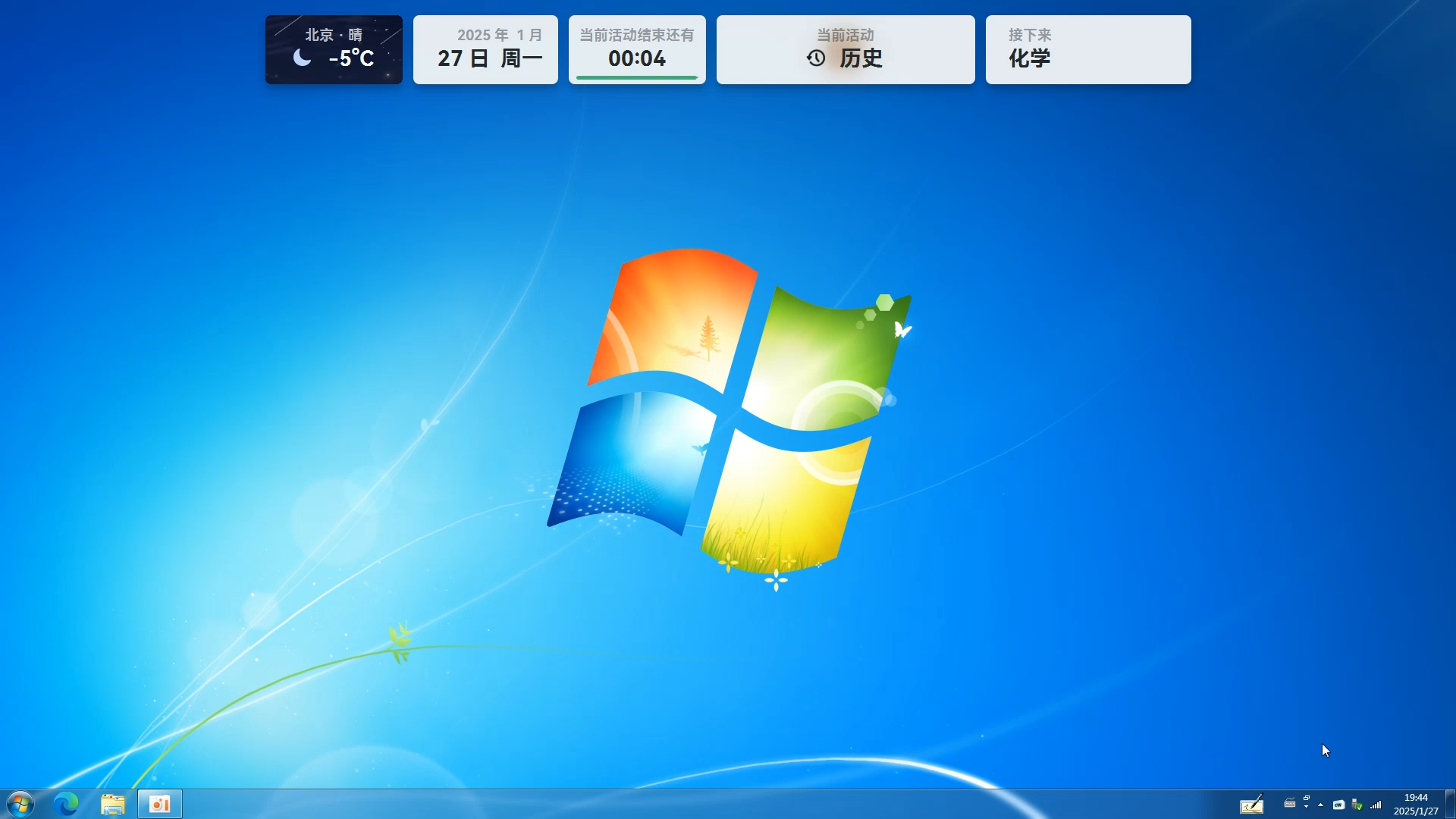Select the pinned ClassWidgets app on the taskbar
The image size is (1456, 819).
point(158,803)
